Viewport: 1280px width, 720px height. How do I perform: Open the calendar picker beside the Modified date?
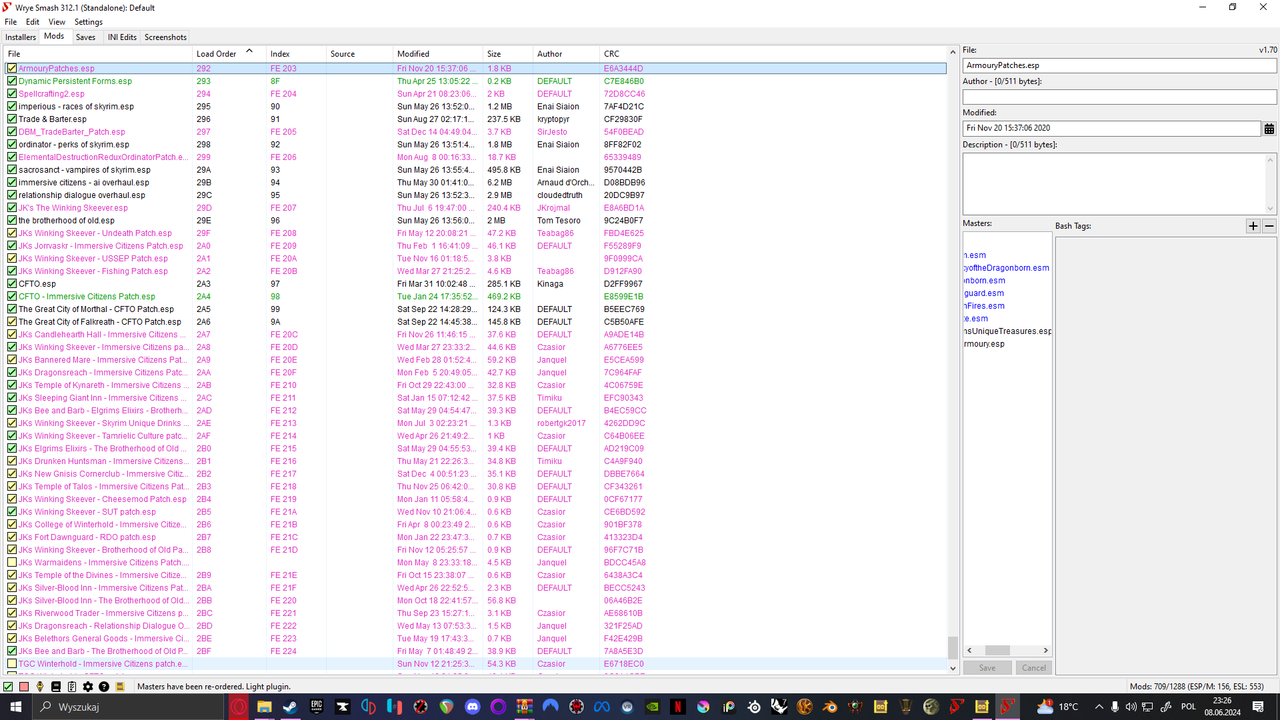1268,128
